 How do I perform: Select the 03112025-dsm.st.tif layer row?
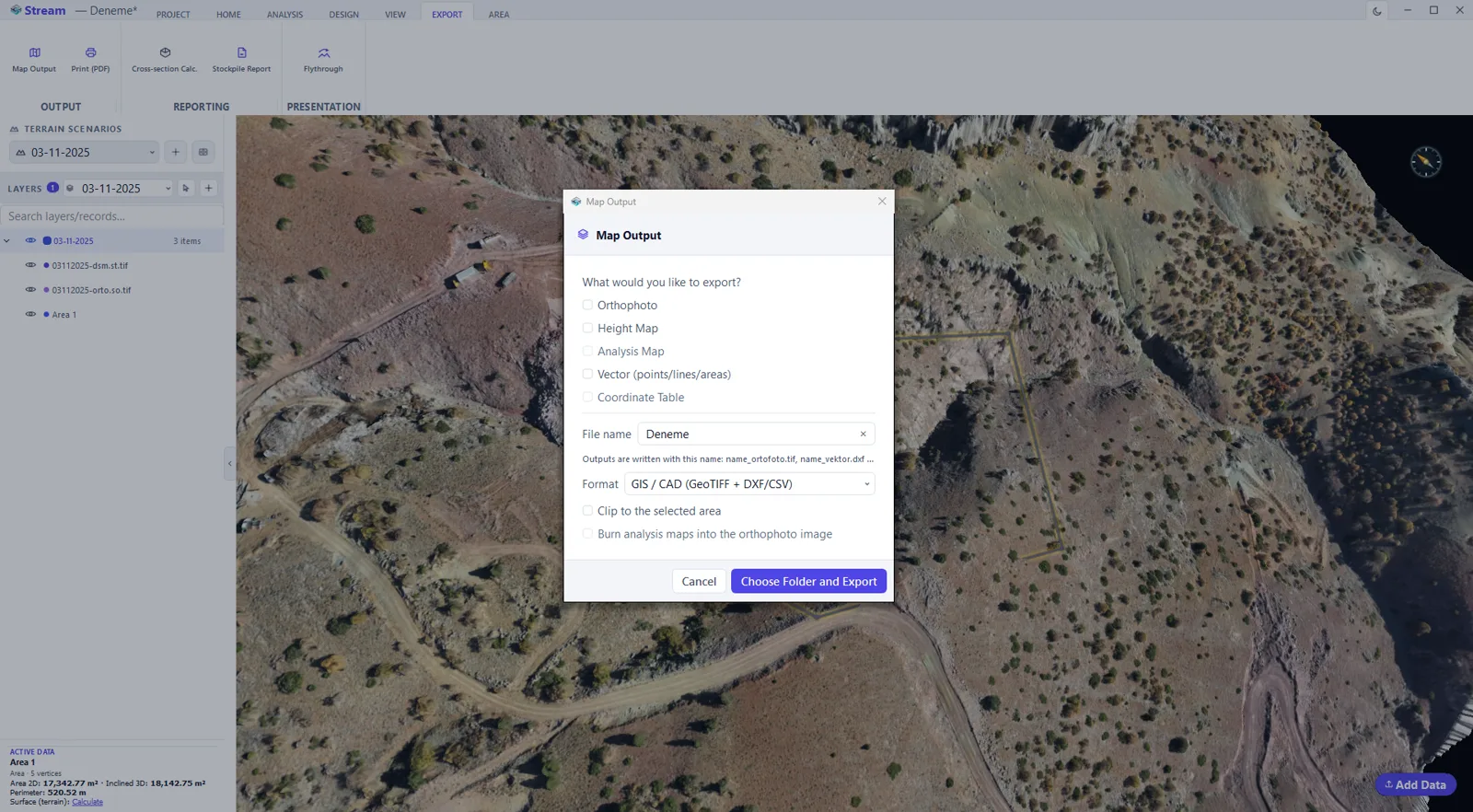(112, 265)
